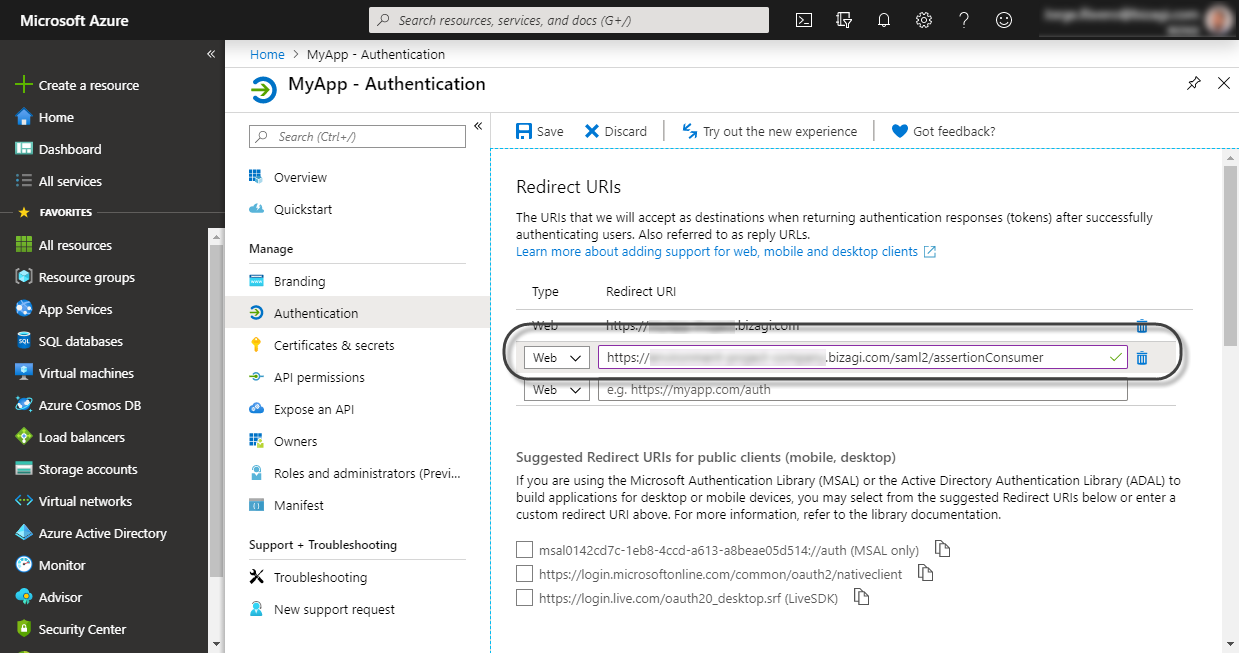Delete the first bizagi.com redirect URI
This screenshot has height=653, width=1239.
[x=1141, y=326]
